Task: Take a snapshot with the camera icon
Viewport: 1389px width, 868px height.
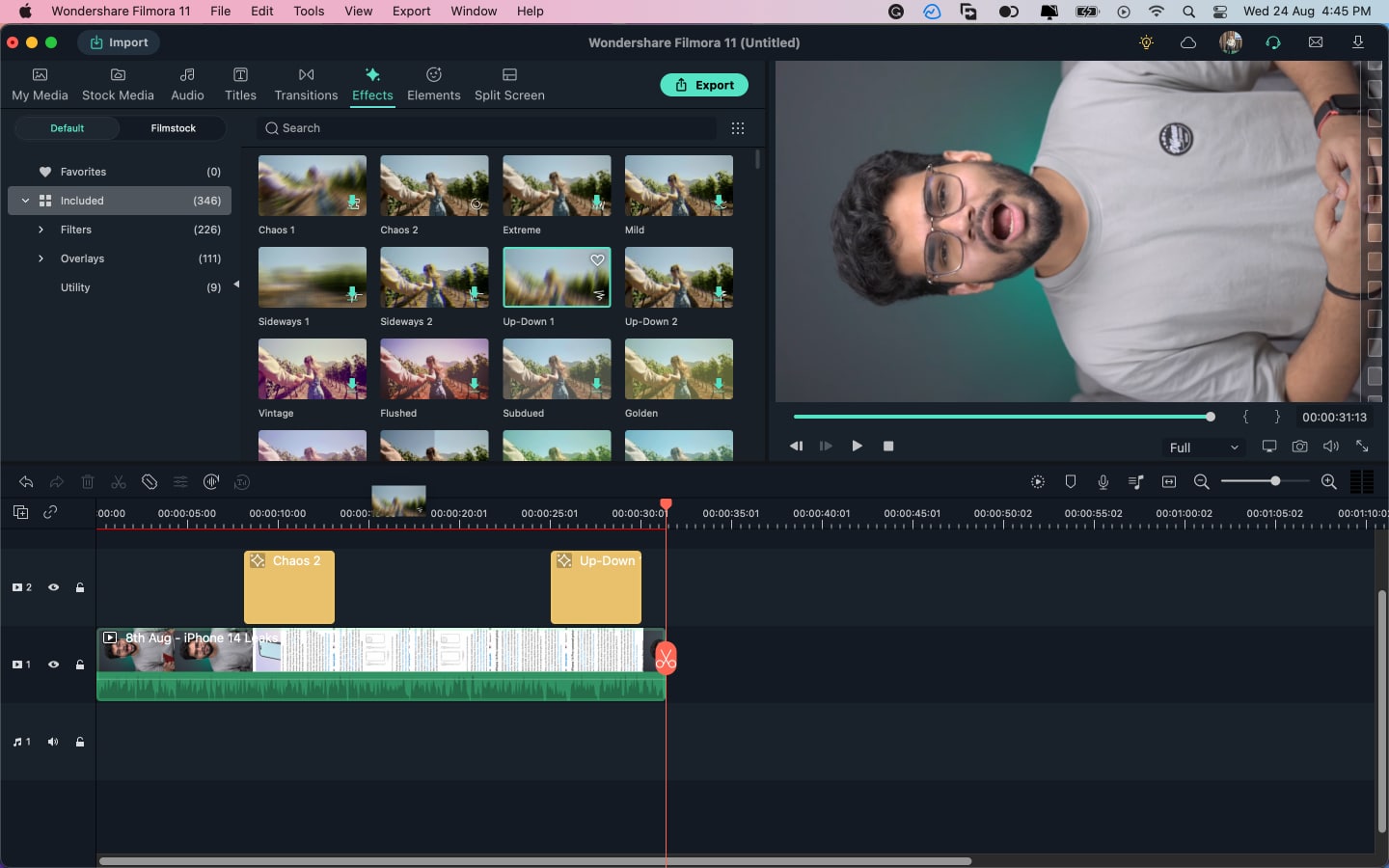Action: coord(1300,447)
